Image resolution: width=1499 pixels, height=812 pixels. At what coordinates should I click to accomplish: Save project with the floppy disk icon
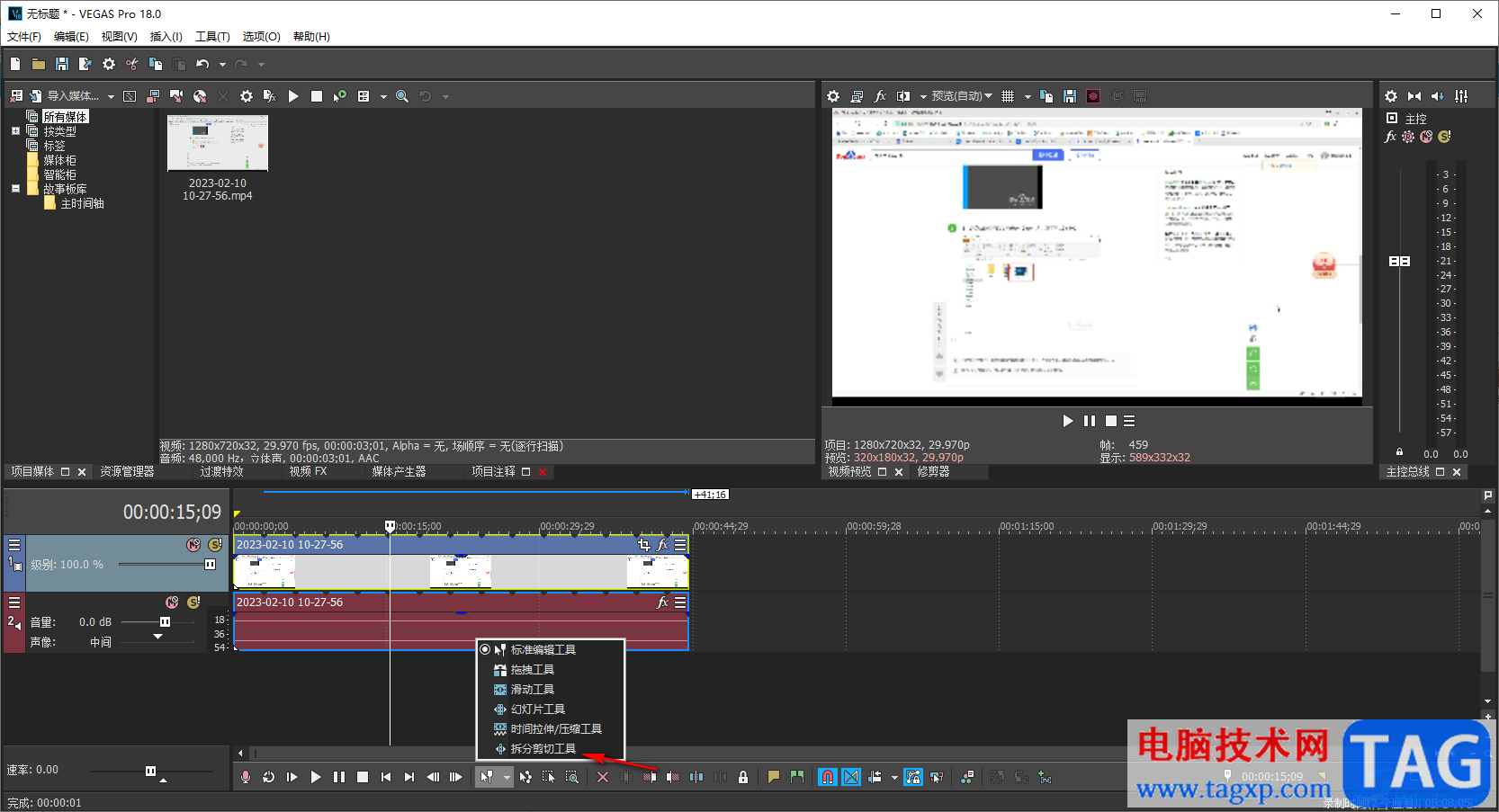(x=62, y=64)
